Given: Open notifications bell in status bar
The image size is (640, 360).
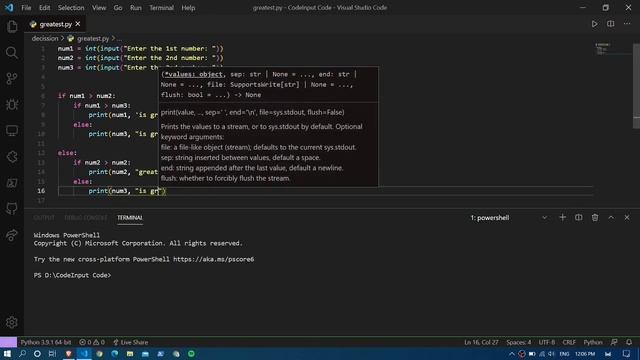Looking at the screenshot, I should [629, 342].
